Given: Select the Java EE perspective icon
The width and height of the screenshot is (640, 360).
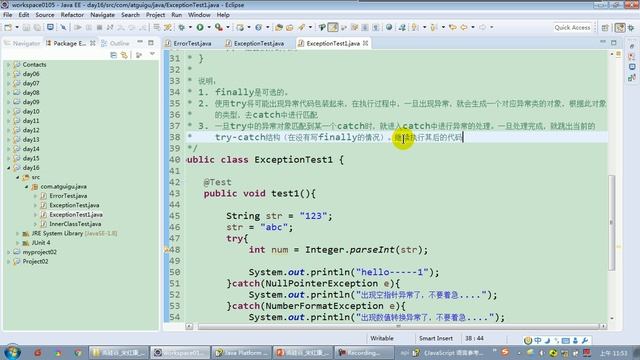Looking at the screenshot, I should (x=620, y=28).
